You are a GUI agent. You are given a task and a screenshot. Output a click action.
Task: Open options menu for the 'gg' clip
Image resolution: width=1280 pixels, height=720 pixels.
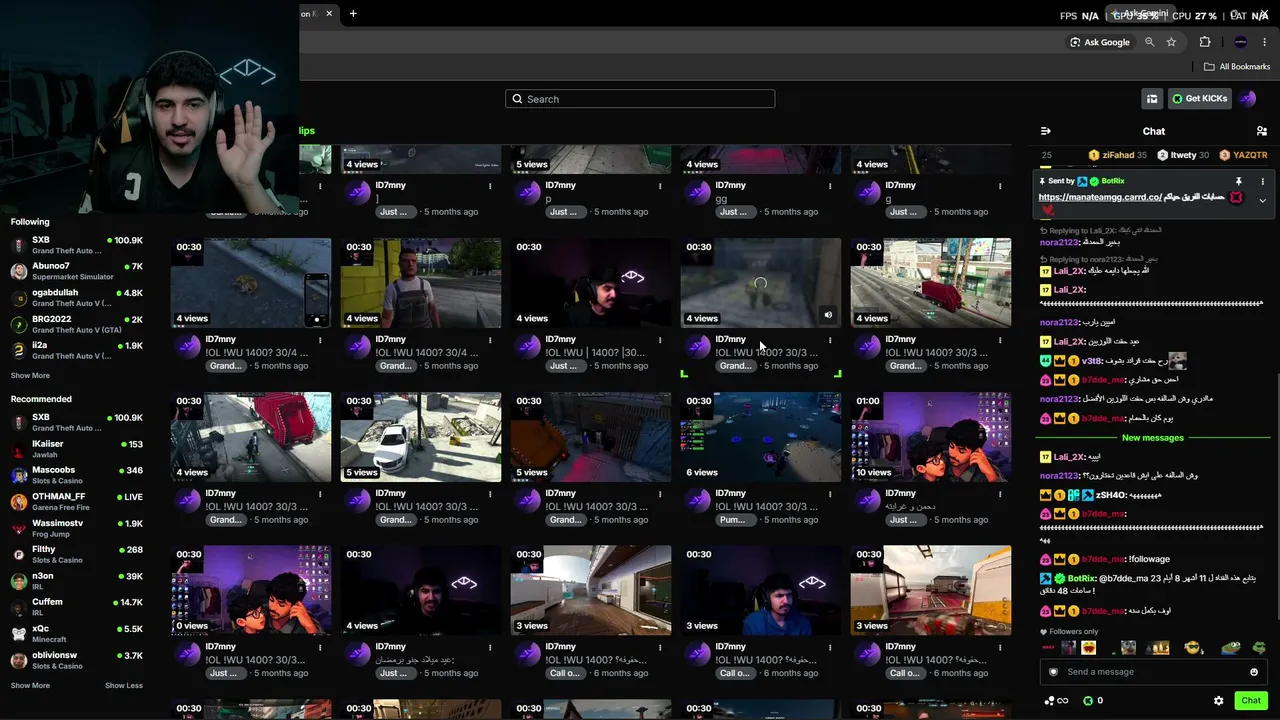(x=830, y=186)
